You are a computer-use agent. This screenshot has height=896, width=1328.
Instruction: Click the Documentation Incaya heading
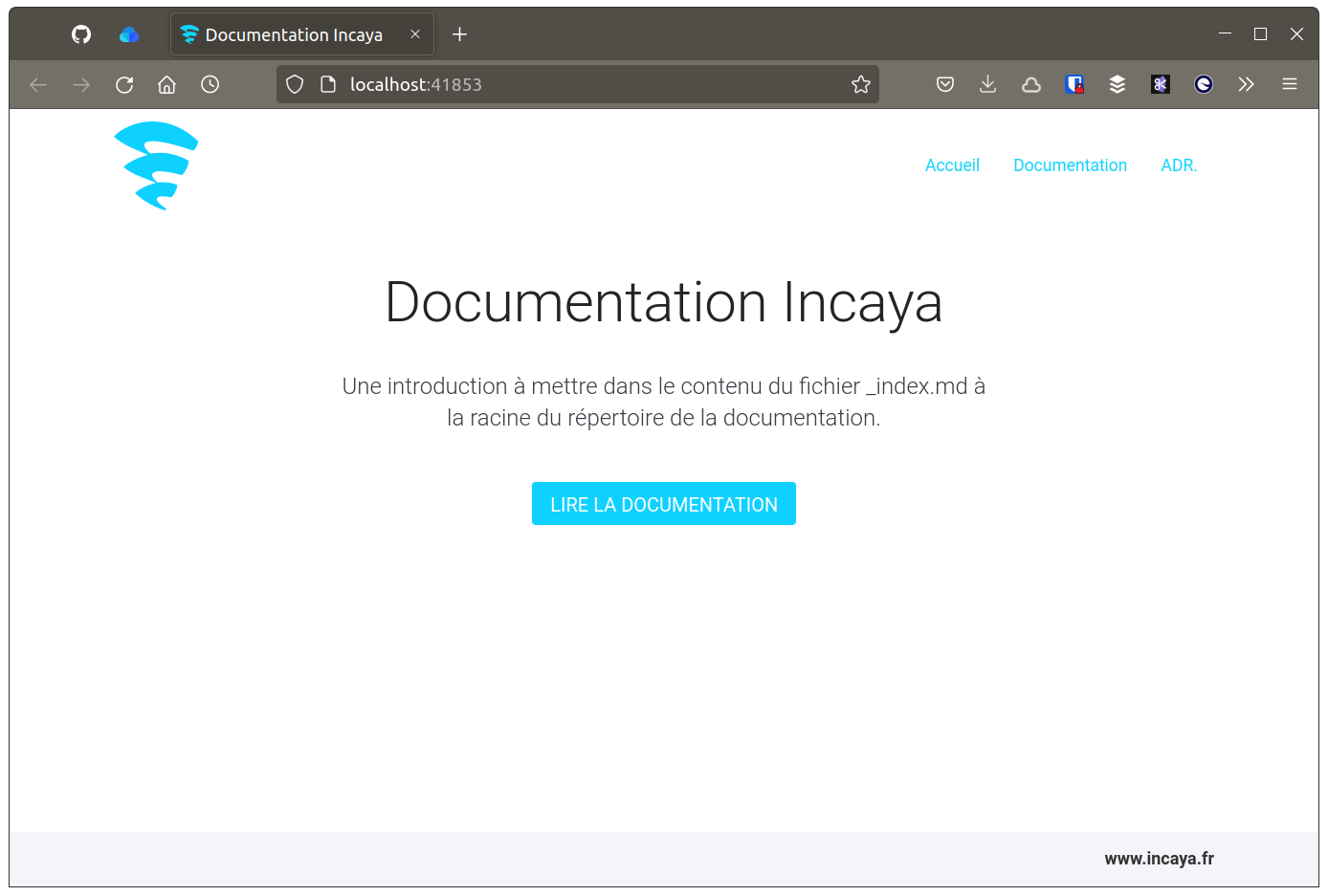coord(664,303)
